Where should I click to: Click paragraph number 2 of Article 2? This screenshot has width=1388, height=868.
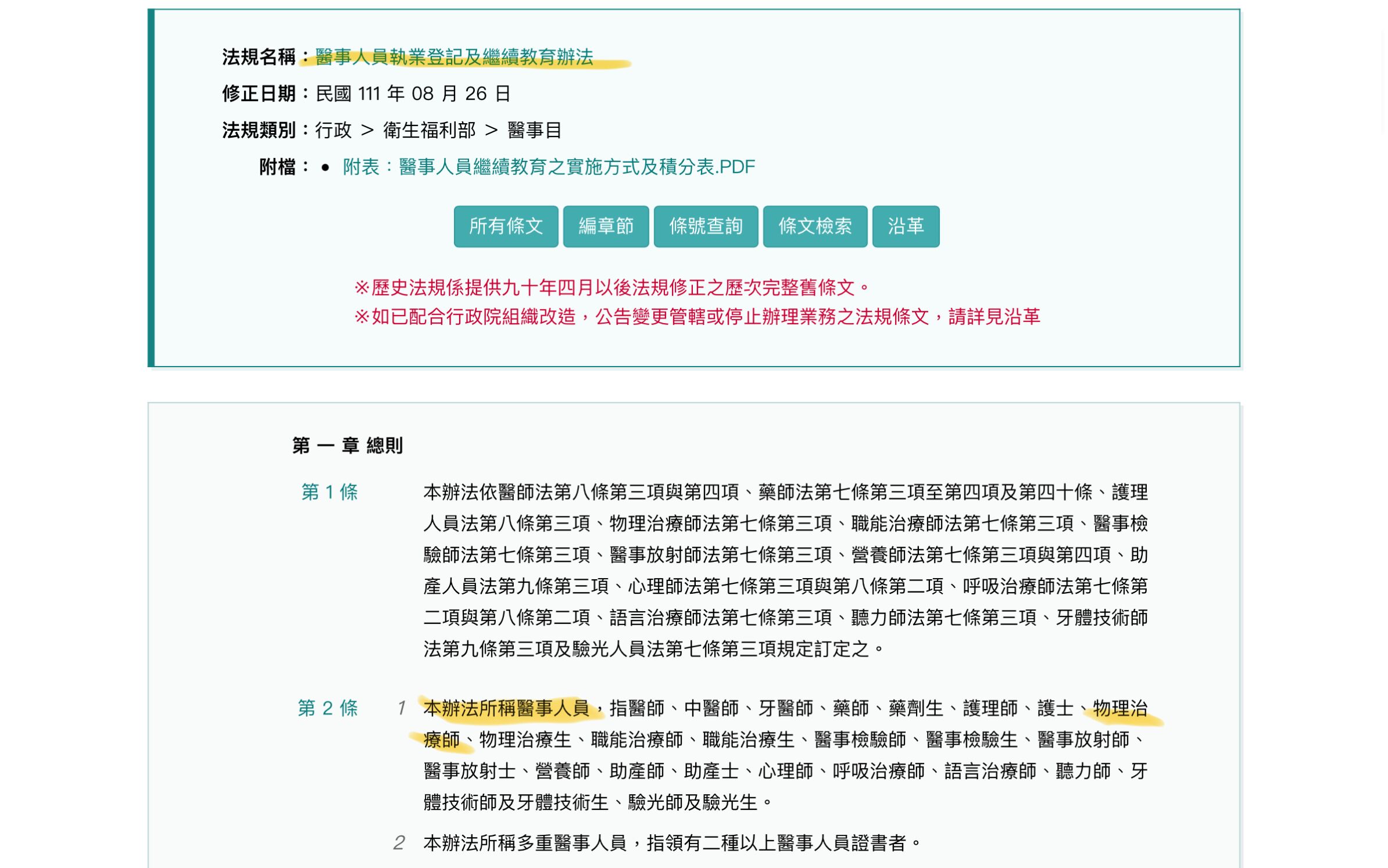tap(398, 842)
